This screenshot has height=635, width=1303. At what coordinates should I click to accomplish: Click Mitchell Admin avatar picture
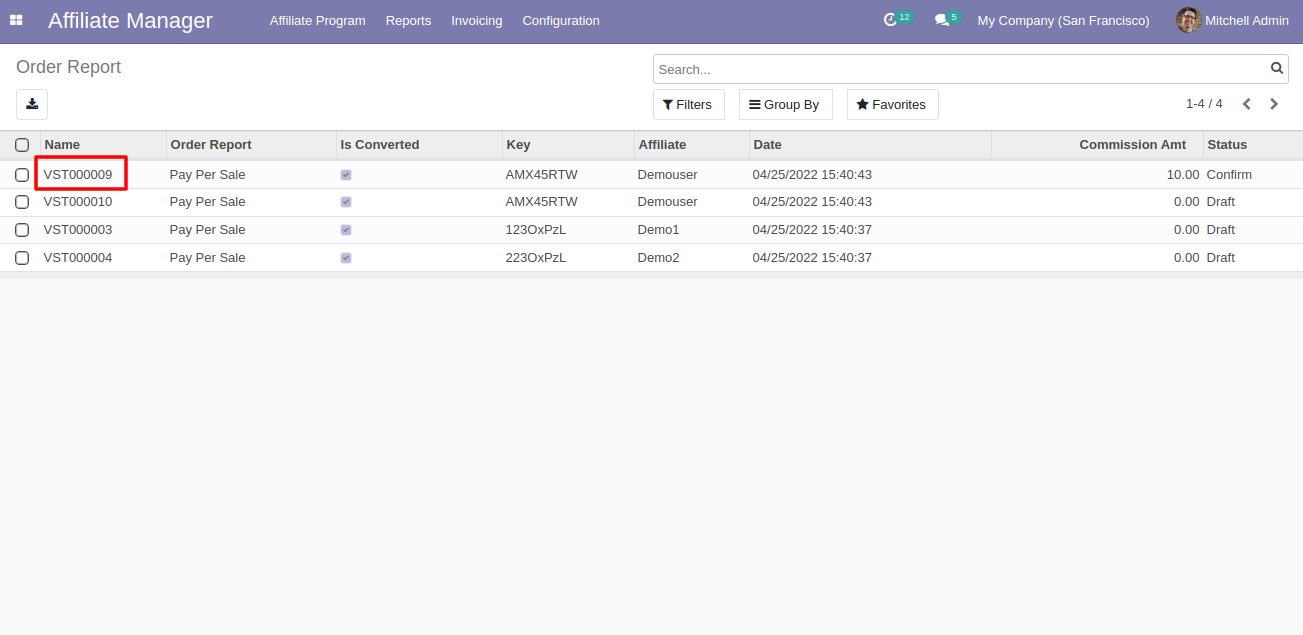point(1188,20)
